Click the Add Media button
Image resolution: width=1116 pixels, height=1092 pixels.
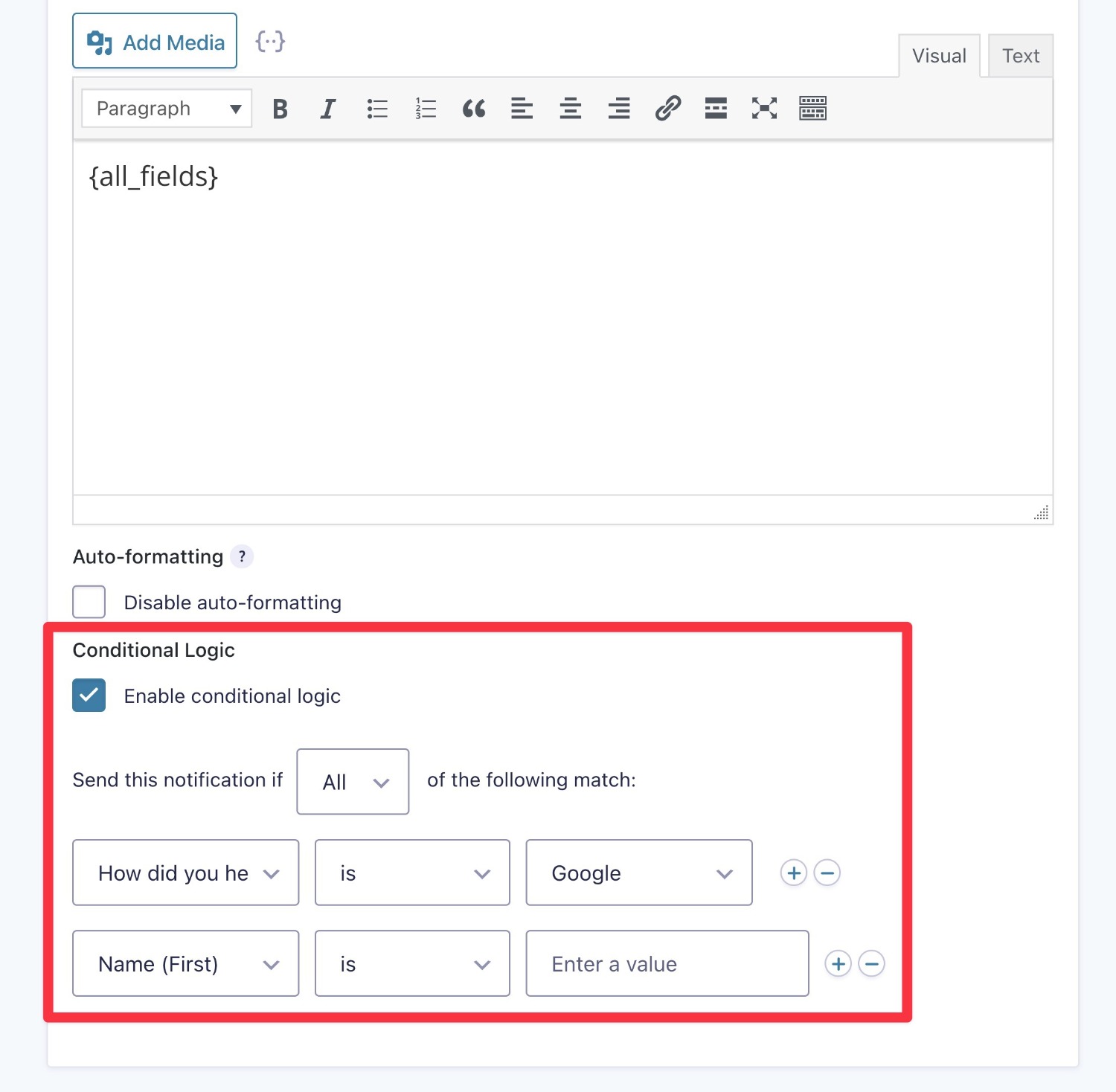click(155, 41)
